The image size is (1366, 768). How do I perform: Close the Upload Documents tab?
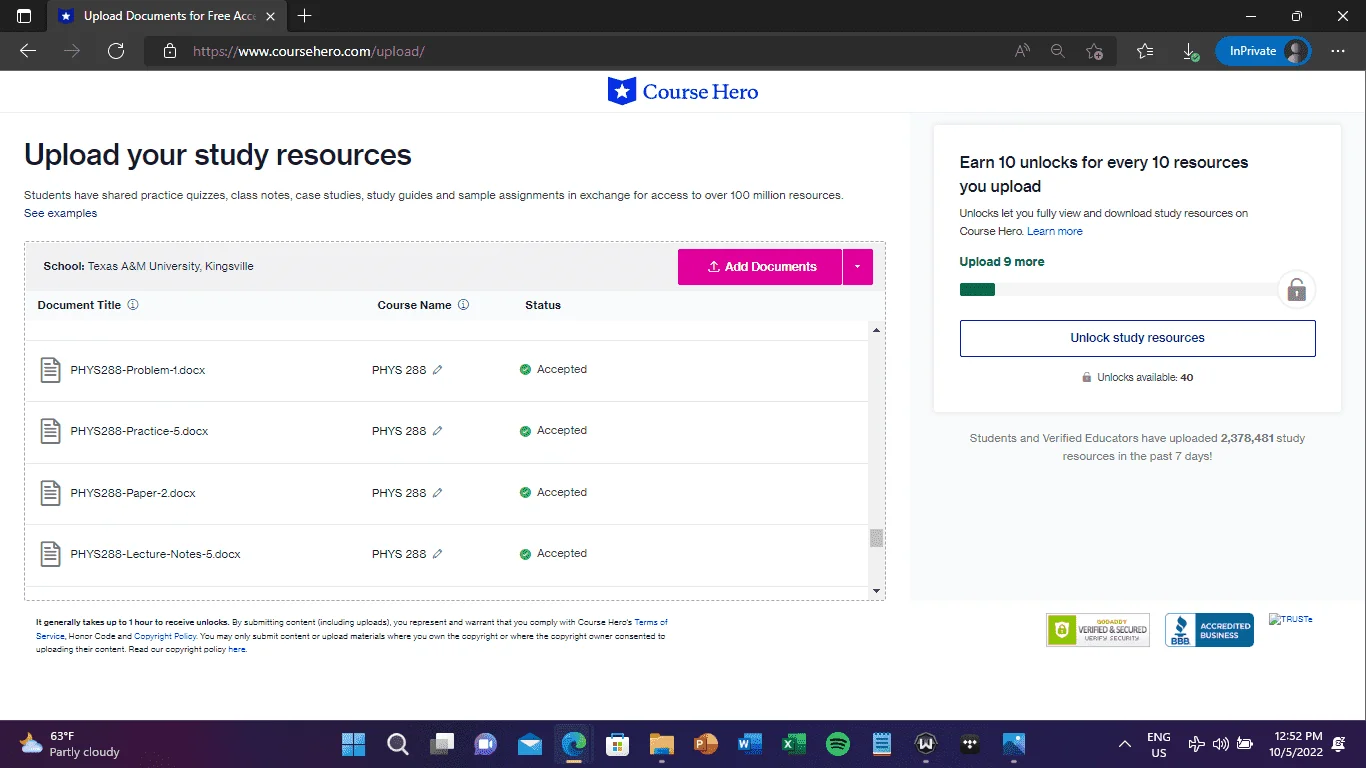tap(270, 16)
